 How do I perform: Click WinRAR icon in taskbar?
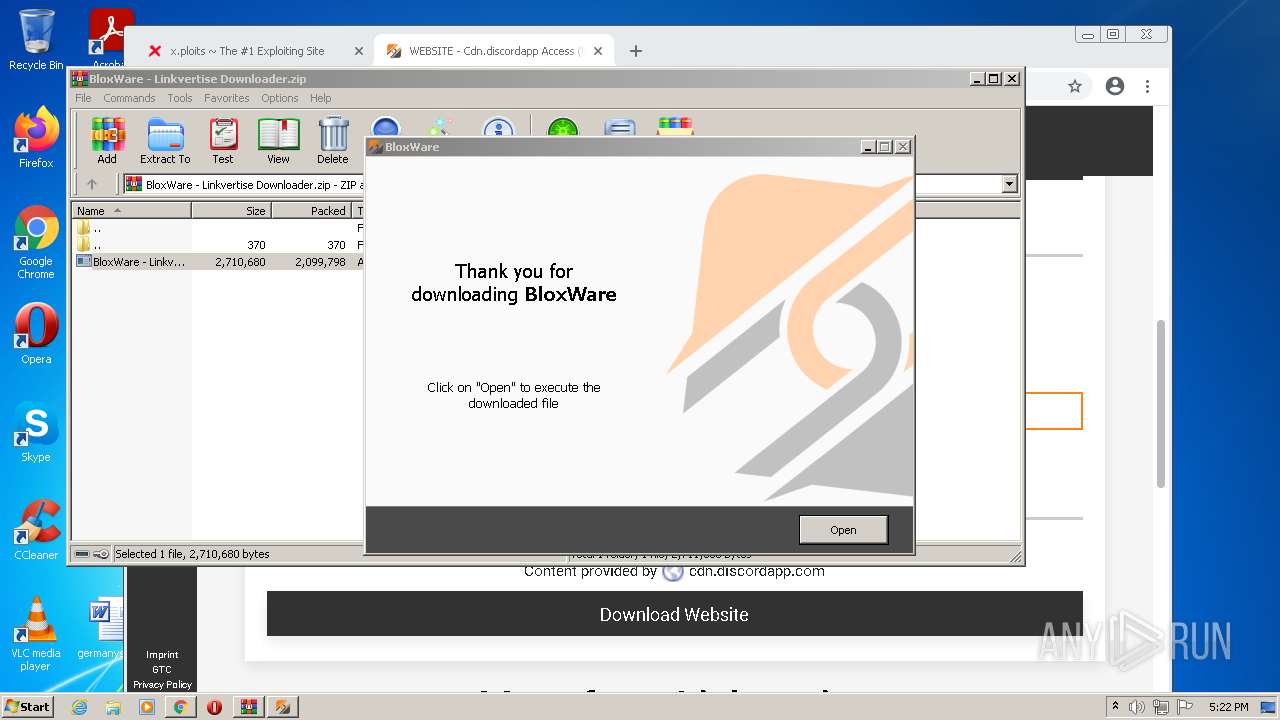click(248, 707)
